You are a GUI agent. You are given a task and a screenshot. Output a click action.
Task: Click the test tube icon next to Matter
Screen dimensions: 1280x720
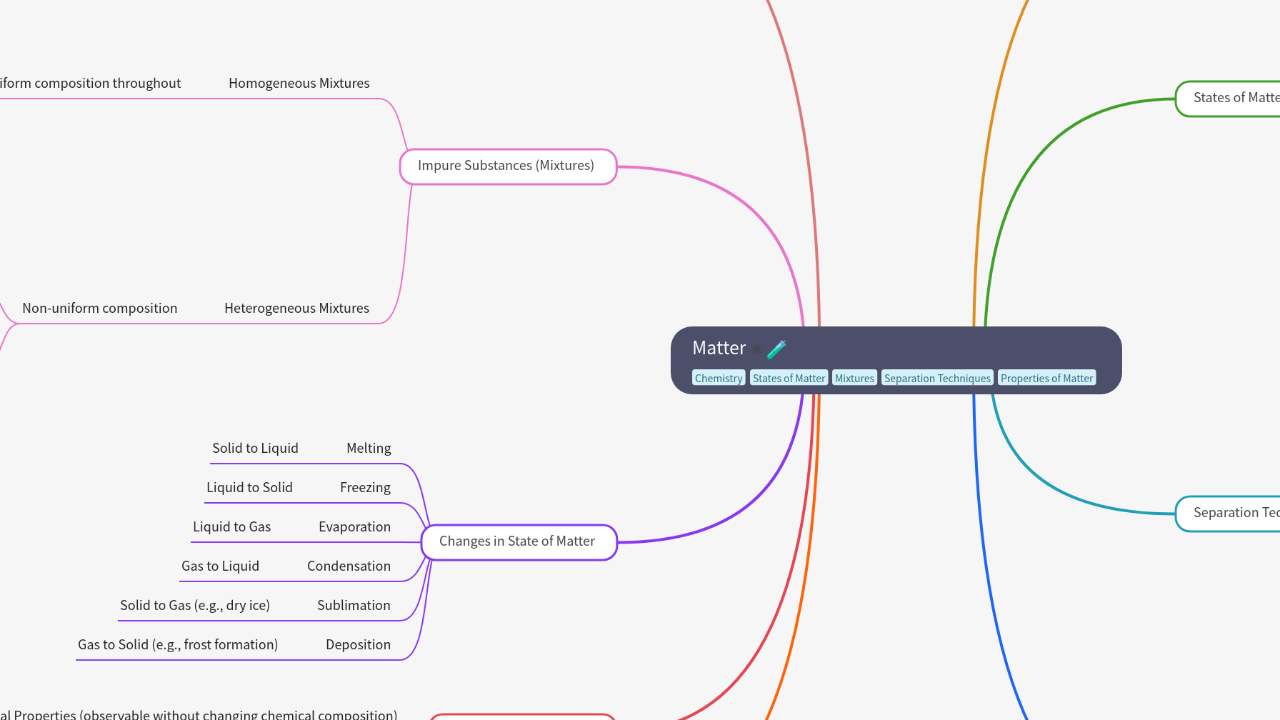point(777,349)
